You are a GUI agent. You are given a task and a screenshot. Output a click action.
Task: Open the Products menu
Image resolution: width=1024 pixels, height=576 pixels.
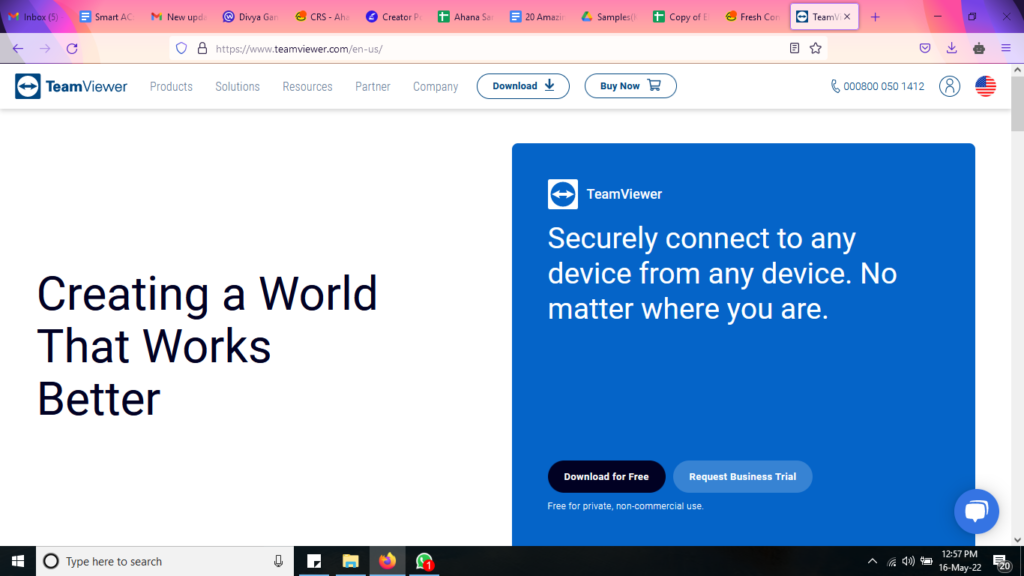171,86
